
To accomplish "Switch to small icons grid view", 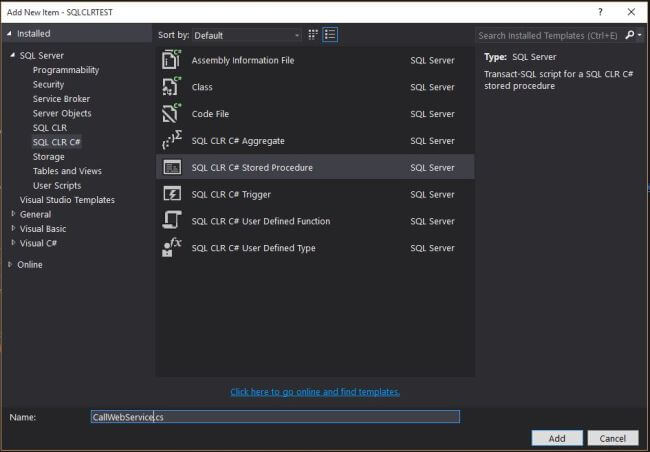I will point(313,35).
